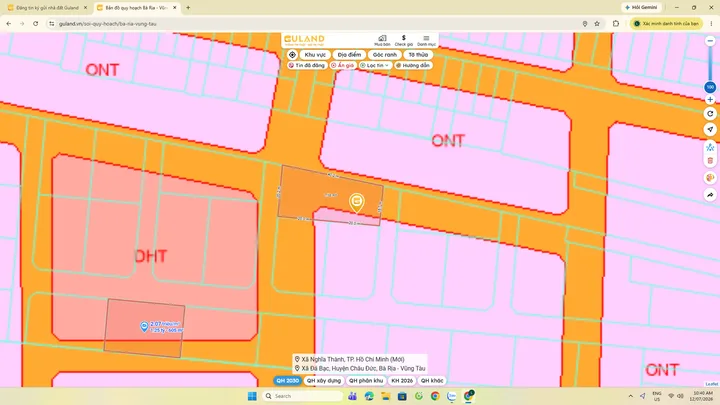This screenshot has width=720, height=405.
Task: Open the color palette map style button
Action: click(x=710, y=178)
